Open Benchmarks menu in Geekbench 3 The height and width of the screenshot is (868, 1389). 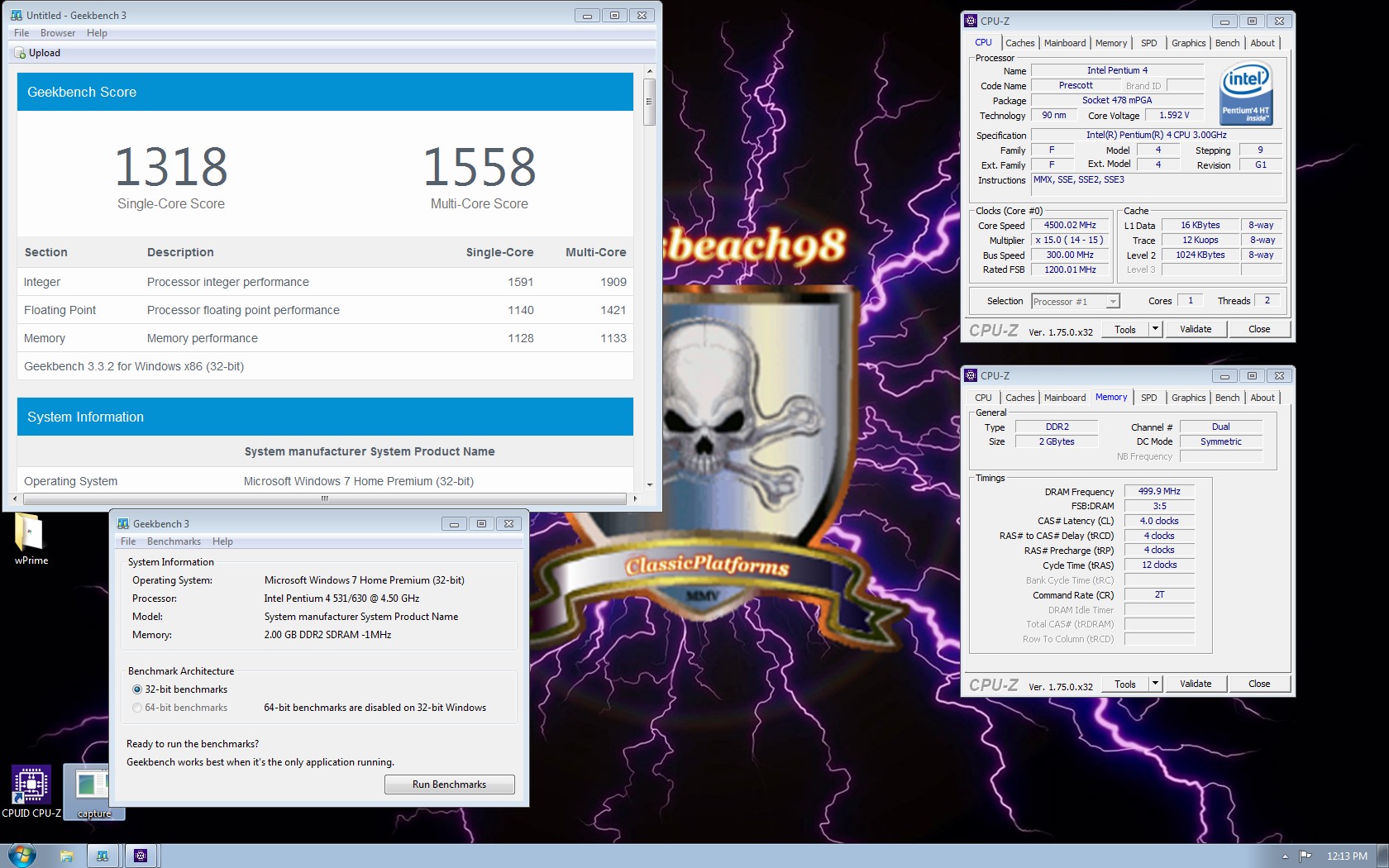point(174,541)
